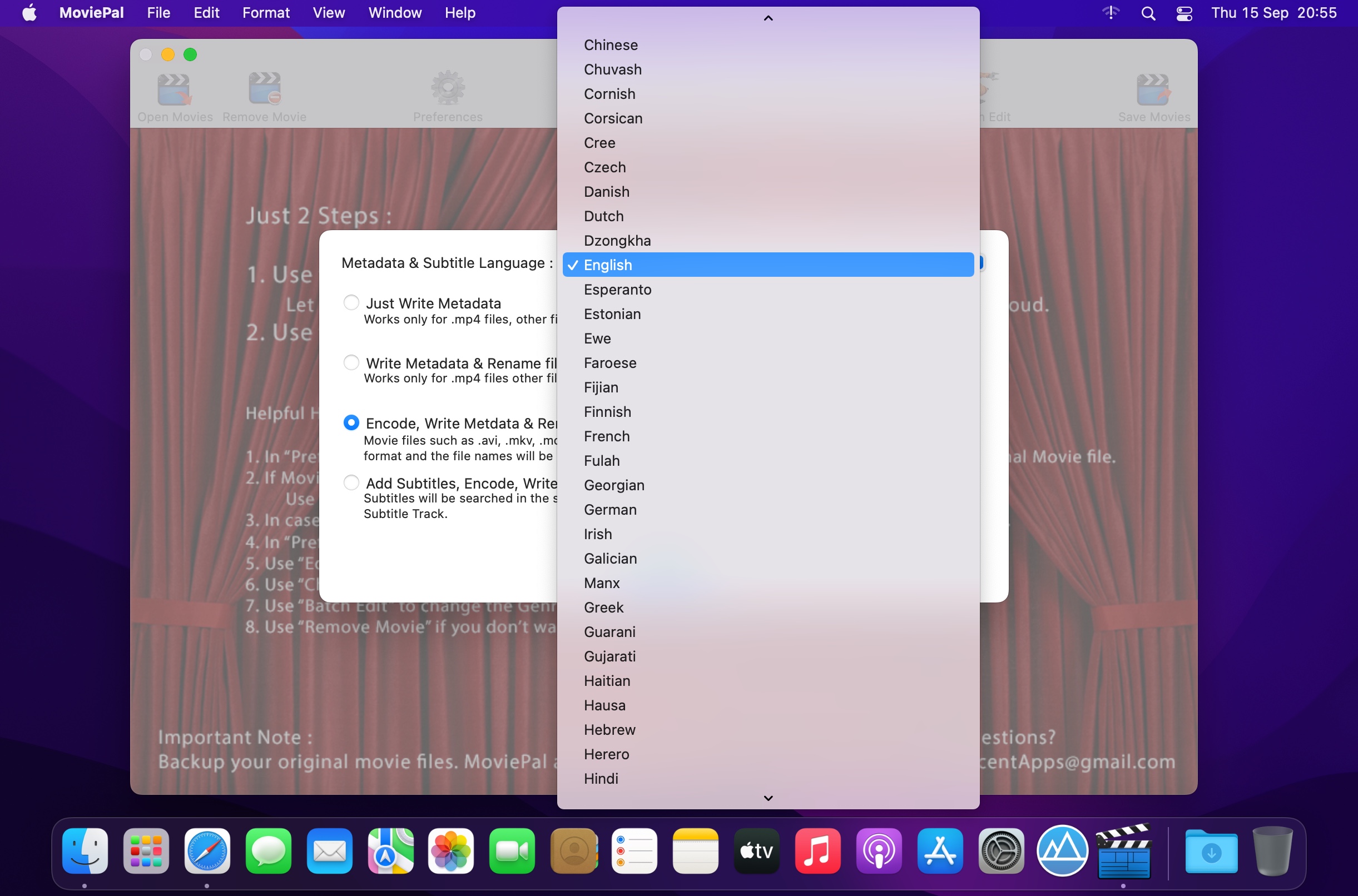Choose Hindi from language list
The height and width of the screenshot is (896, 1358).
click(768, 778)
